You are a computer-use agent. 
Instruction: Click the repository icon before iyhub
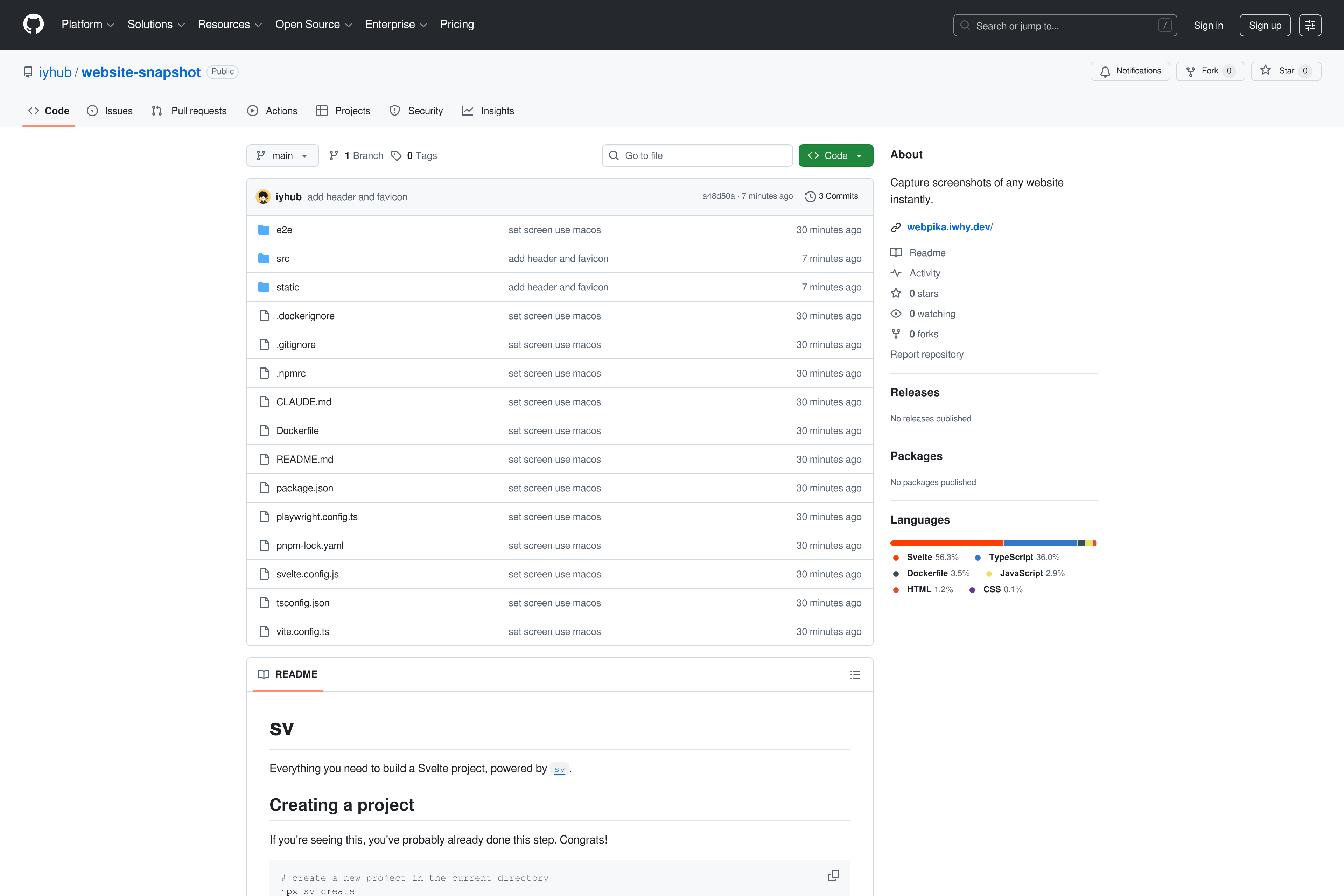[28, 72]
